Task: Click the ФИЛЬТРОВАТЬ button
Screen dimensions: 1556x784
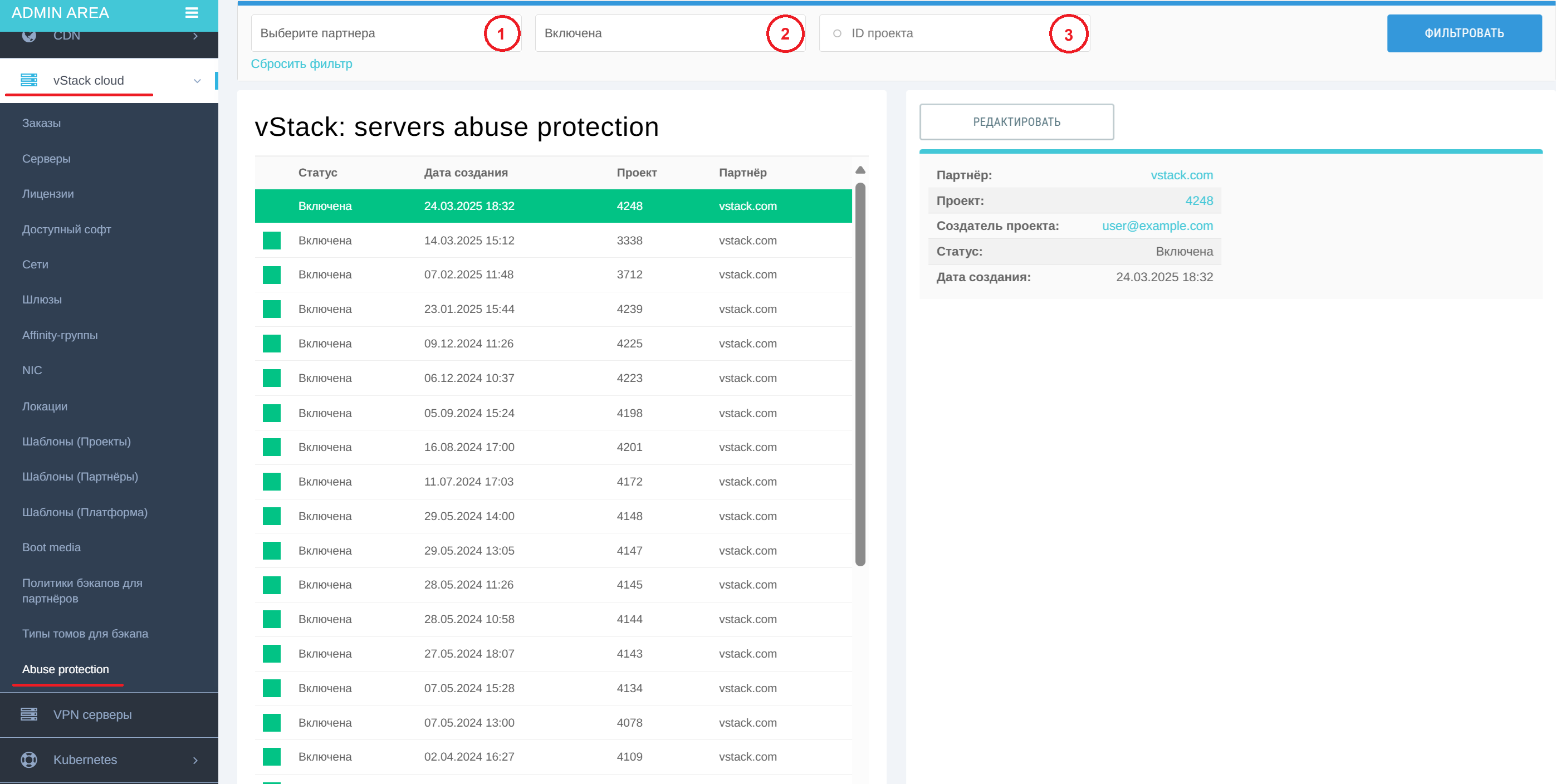Action: (1464, 33)
